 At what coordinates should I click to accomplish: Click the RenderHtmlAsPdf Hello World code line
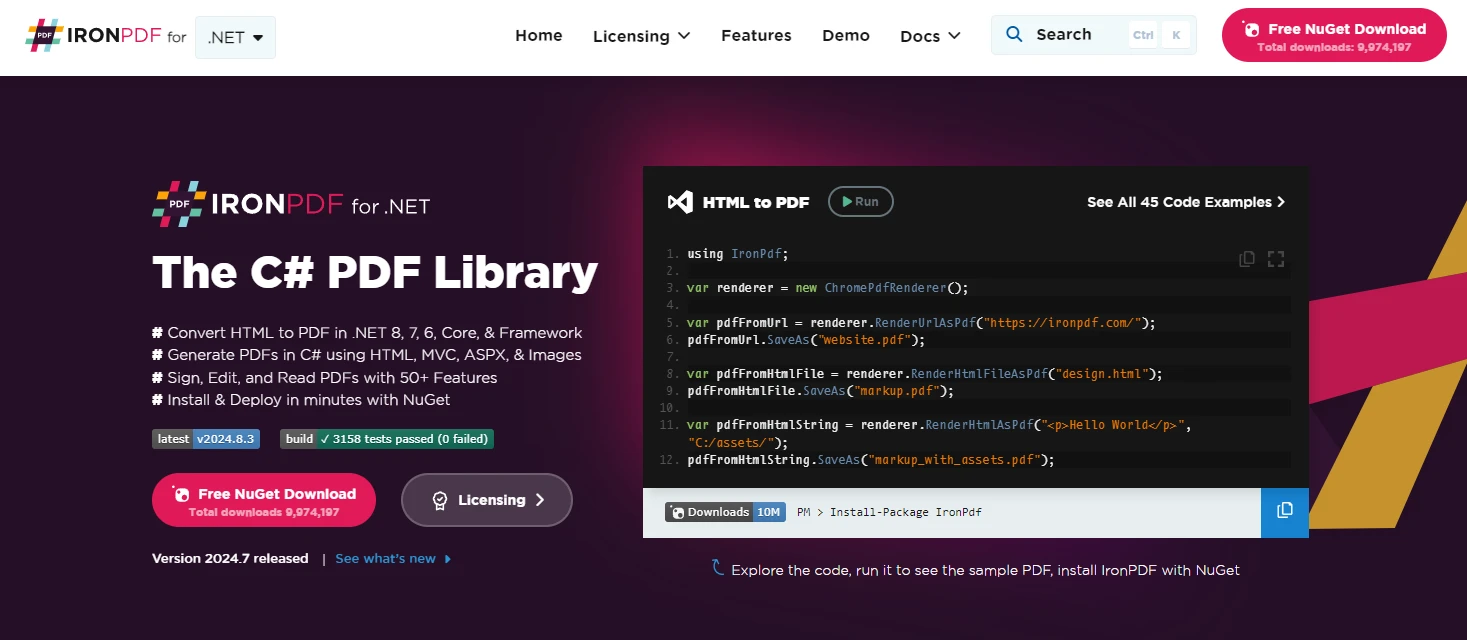(x=939, y=433)
